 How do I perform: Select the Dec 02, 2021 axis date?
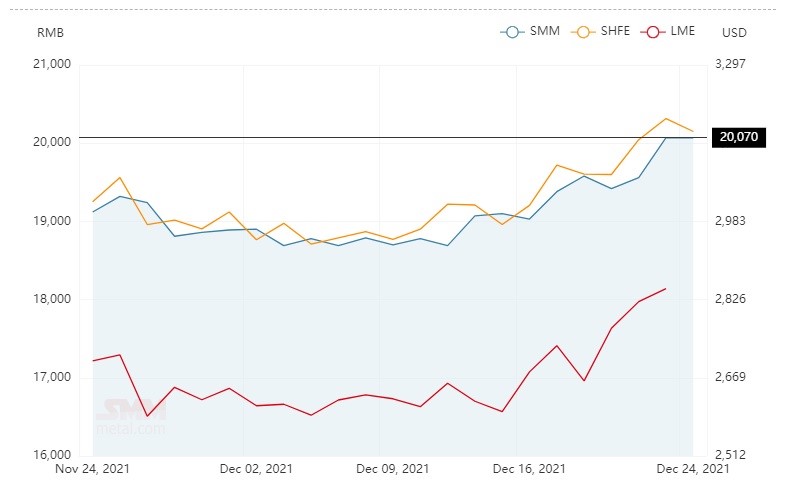click(x=256, y=469)
